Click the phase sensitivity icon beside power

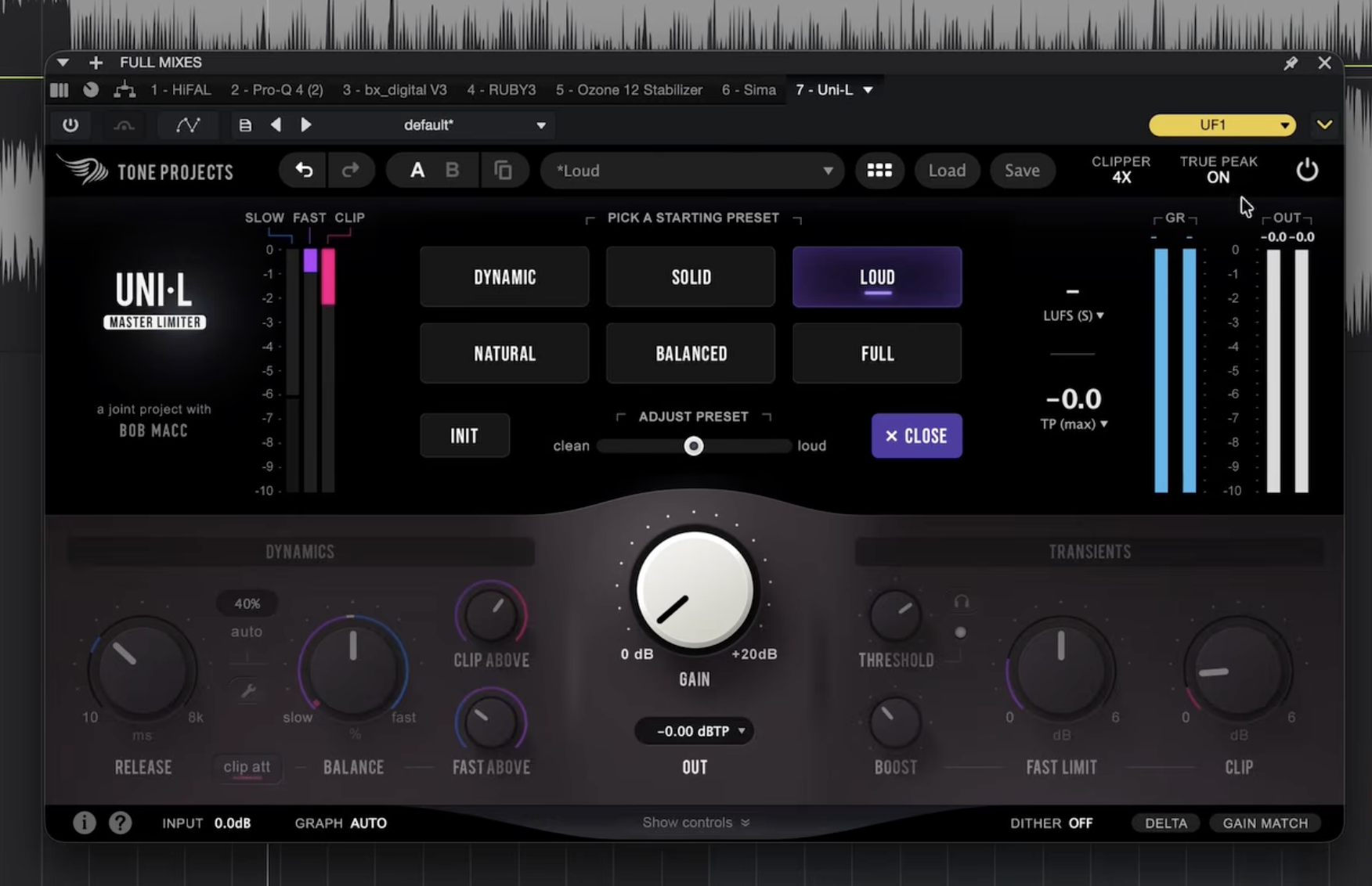[124, 124]
